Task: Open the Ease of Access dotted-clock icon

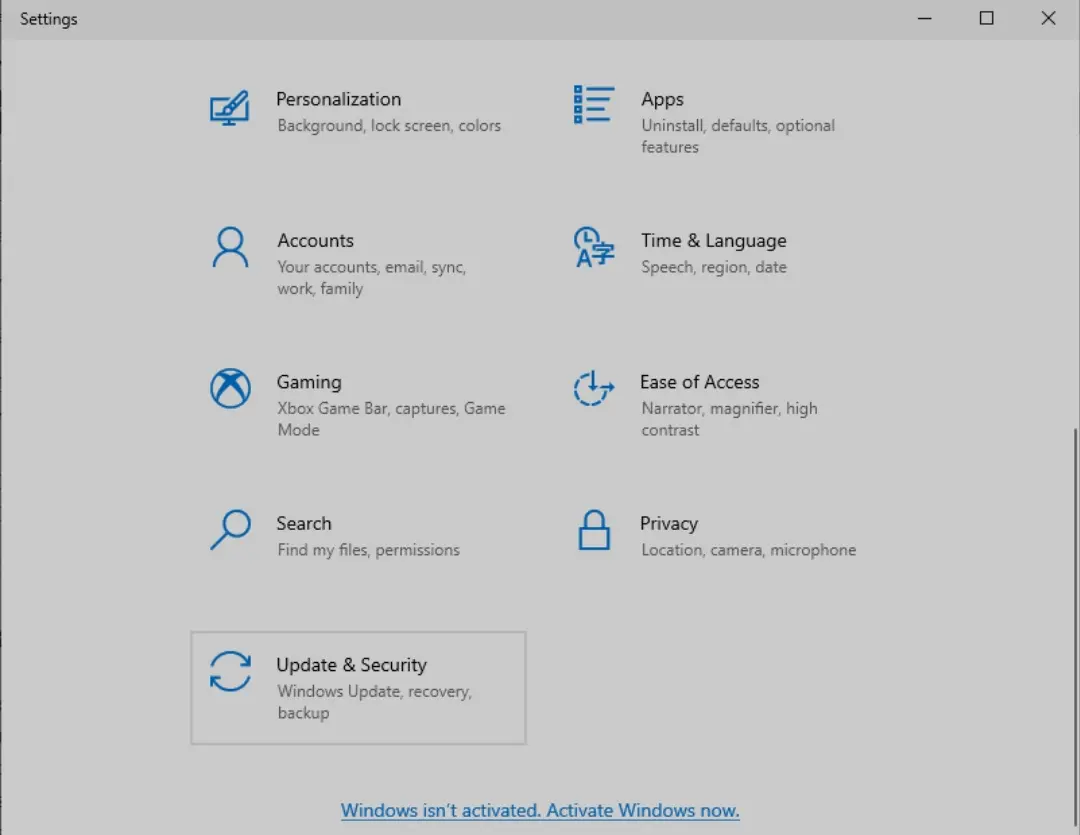Action: (x=593, y=388)
